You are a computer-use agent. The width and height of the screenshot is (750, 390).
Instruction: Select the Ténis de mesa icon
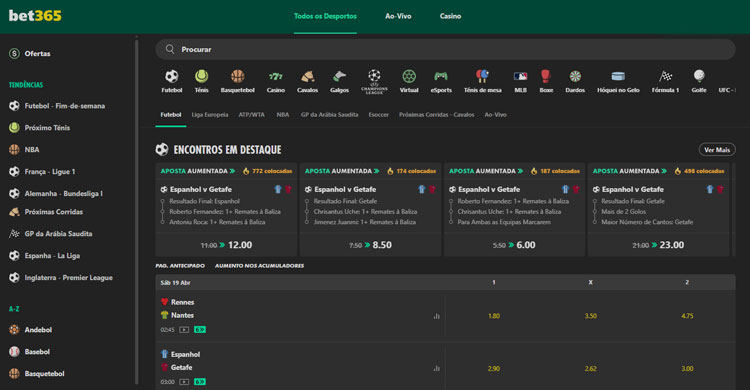(x=482, y=76)
